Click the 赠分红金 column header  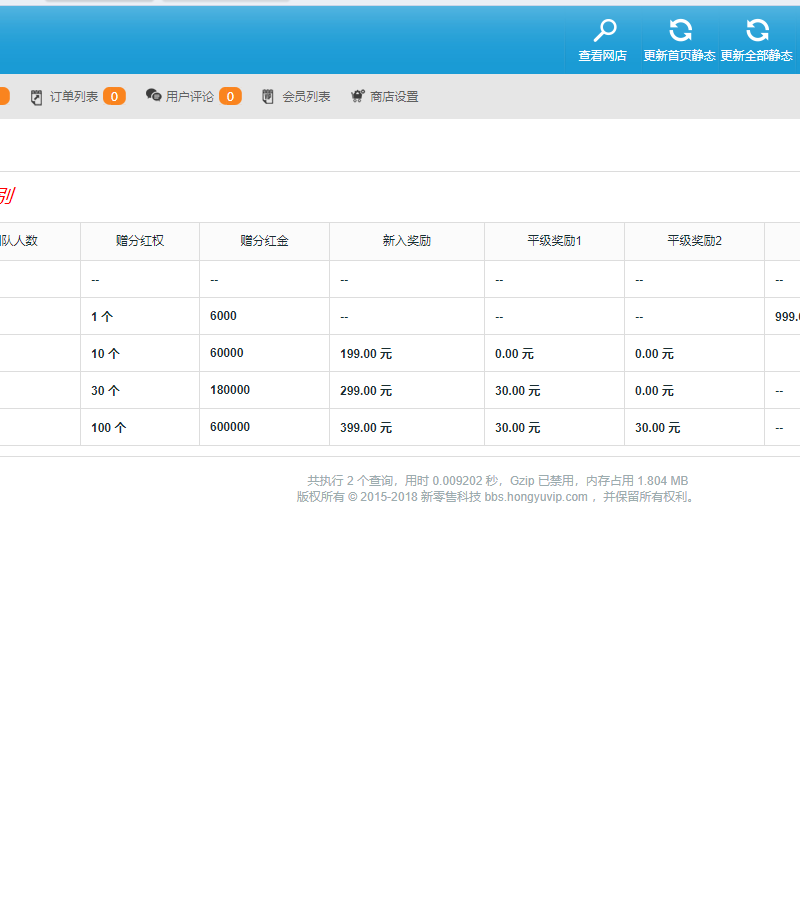[264, 241]
